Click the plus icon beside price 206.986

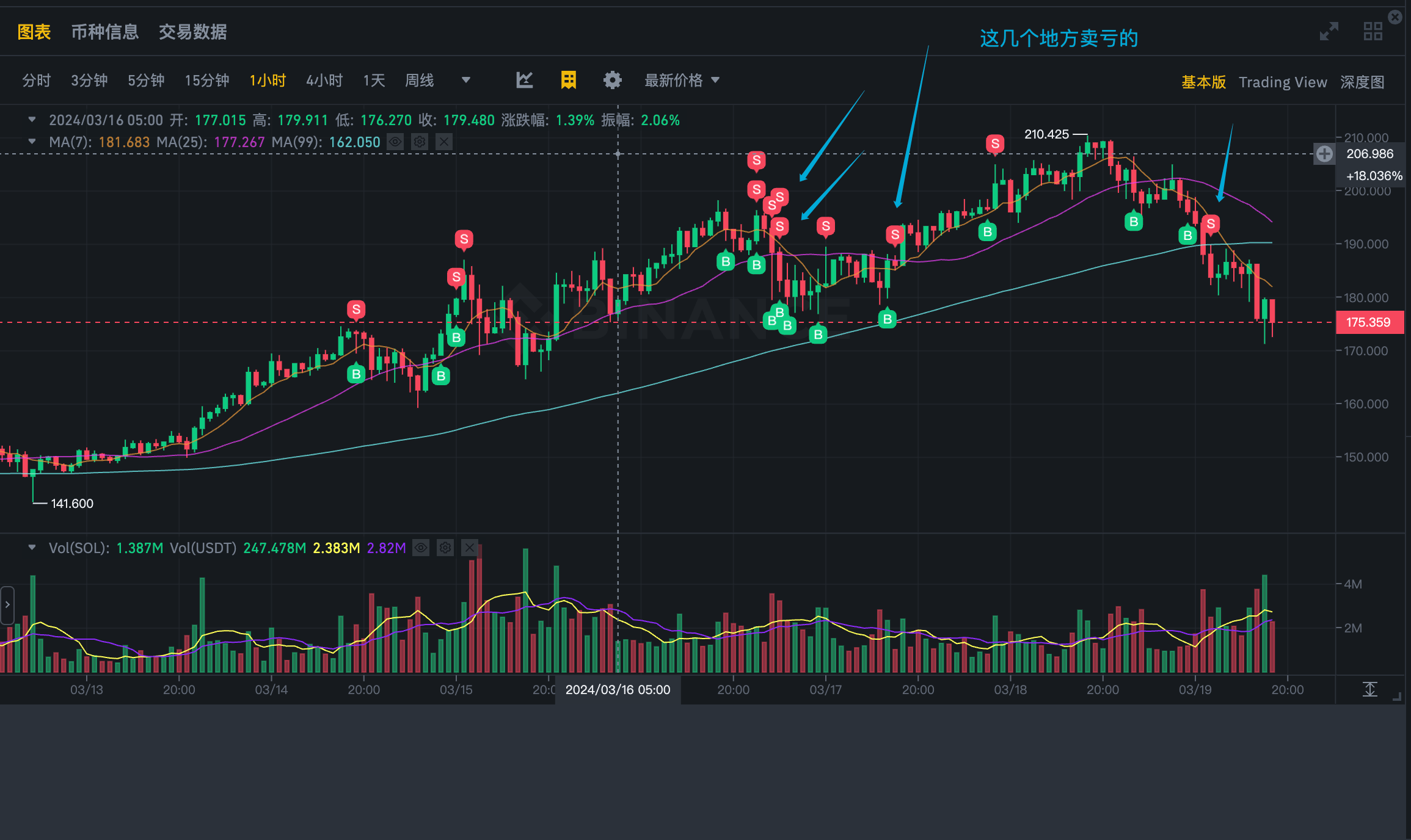(1324, 154)
